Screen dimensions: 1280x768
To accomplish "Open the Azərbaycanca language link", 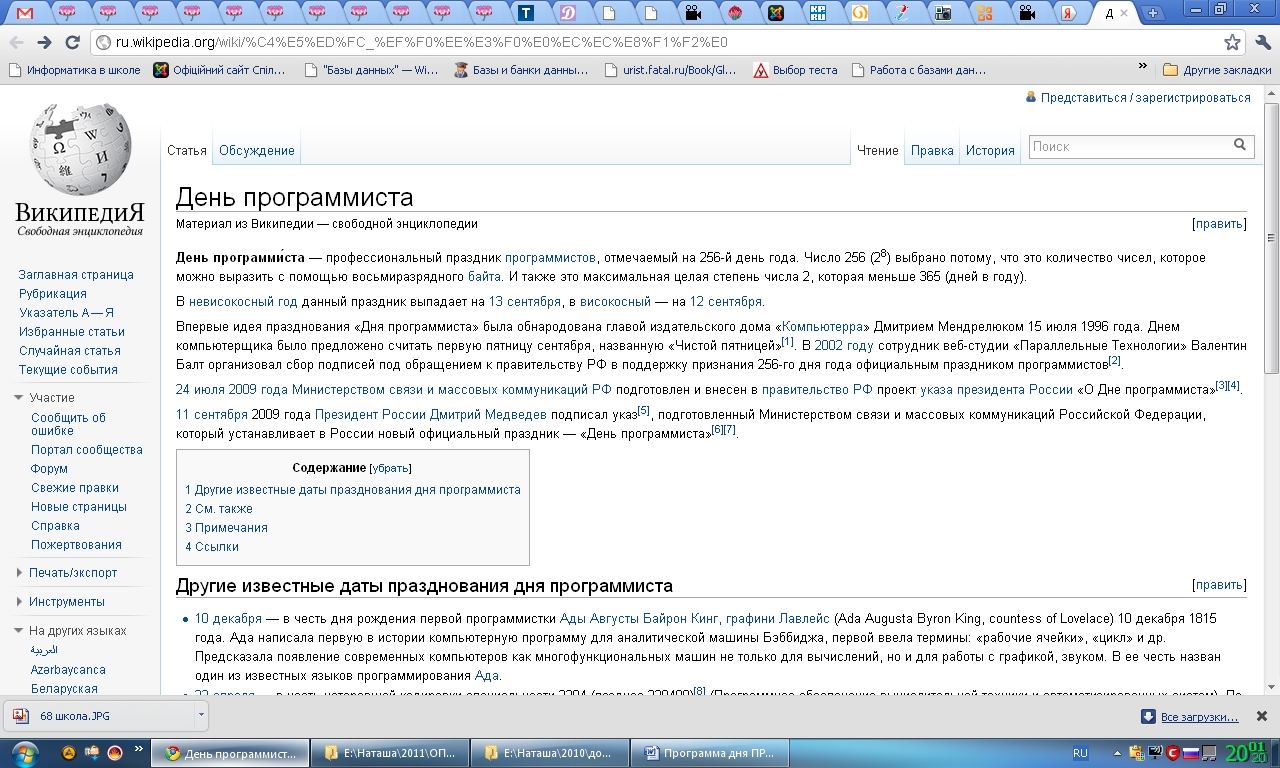I will [x=68, y=670].
